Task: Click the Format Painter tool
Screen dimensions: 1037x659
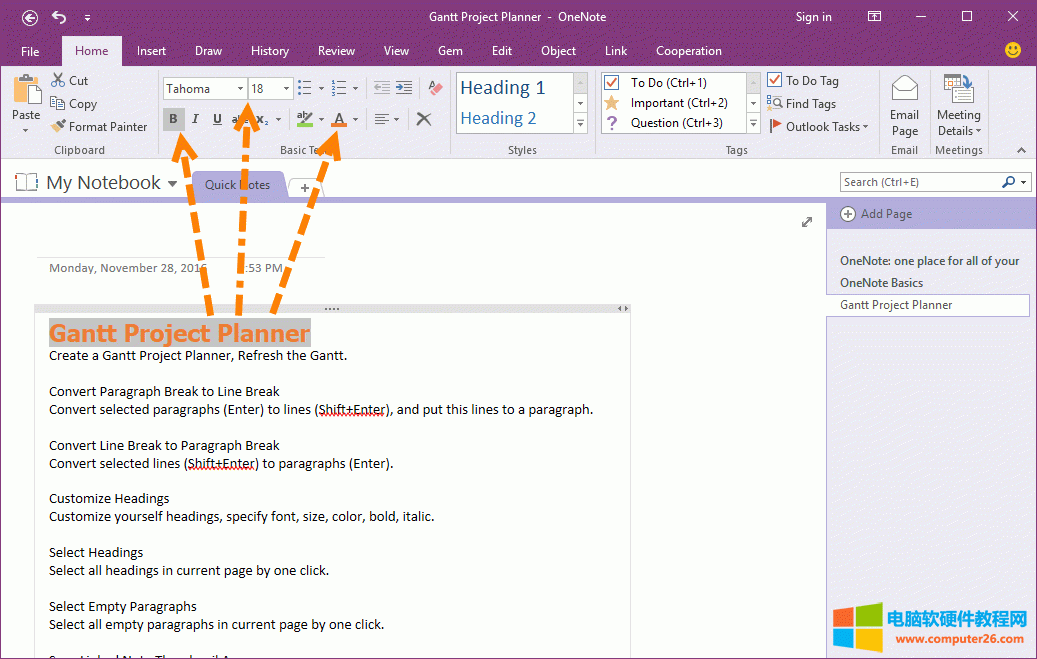Action: click(x=98, y=127)
